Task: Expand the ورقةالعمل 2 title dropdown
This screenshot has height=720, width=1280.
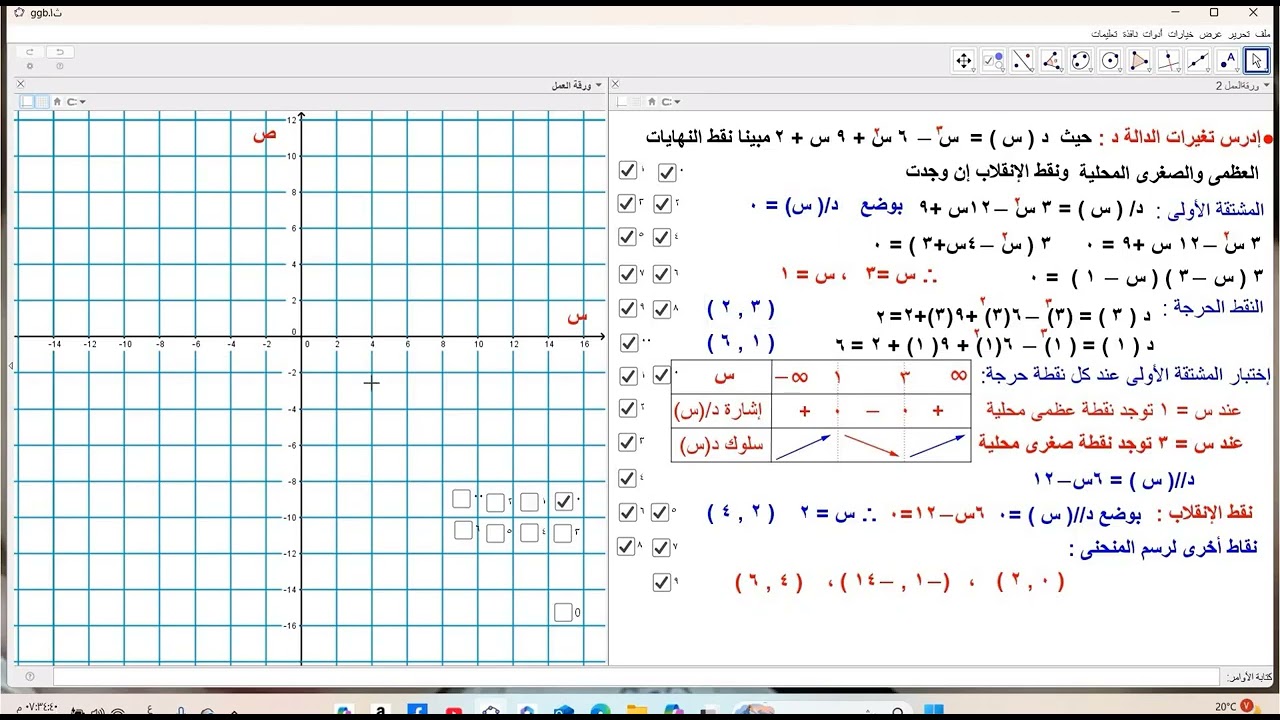Action: point(1268,86)
